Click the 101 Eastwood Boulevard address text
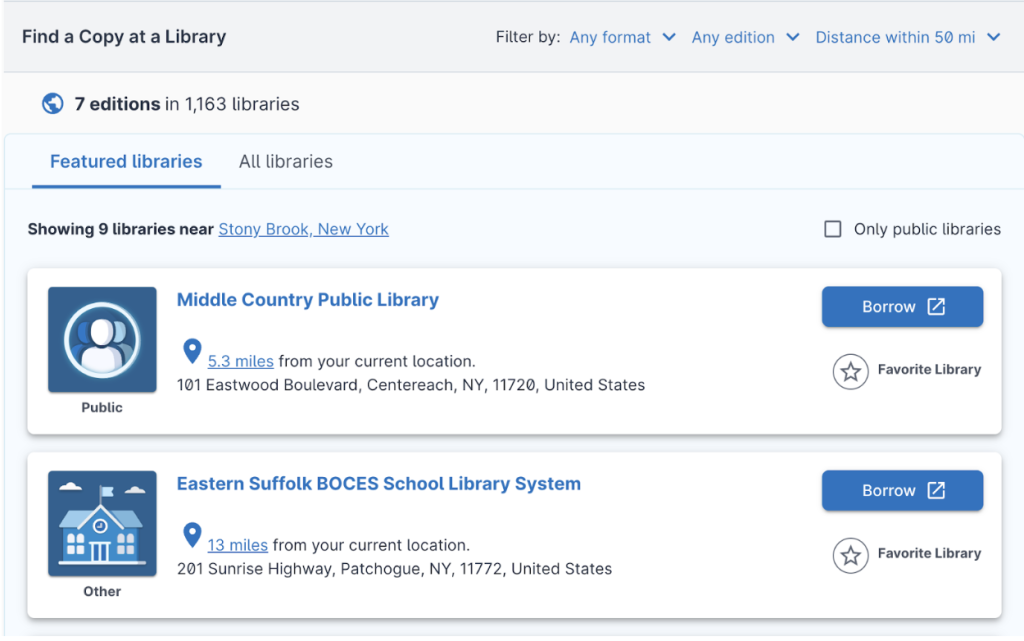The width and height of the screenshot is (1024, 641). (x=411, y=385)
